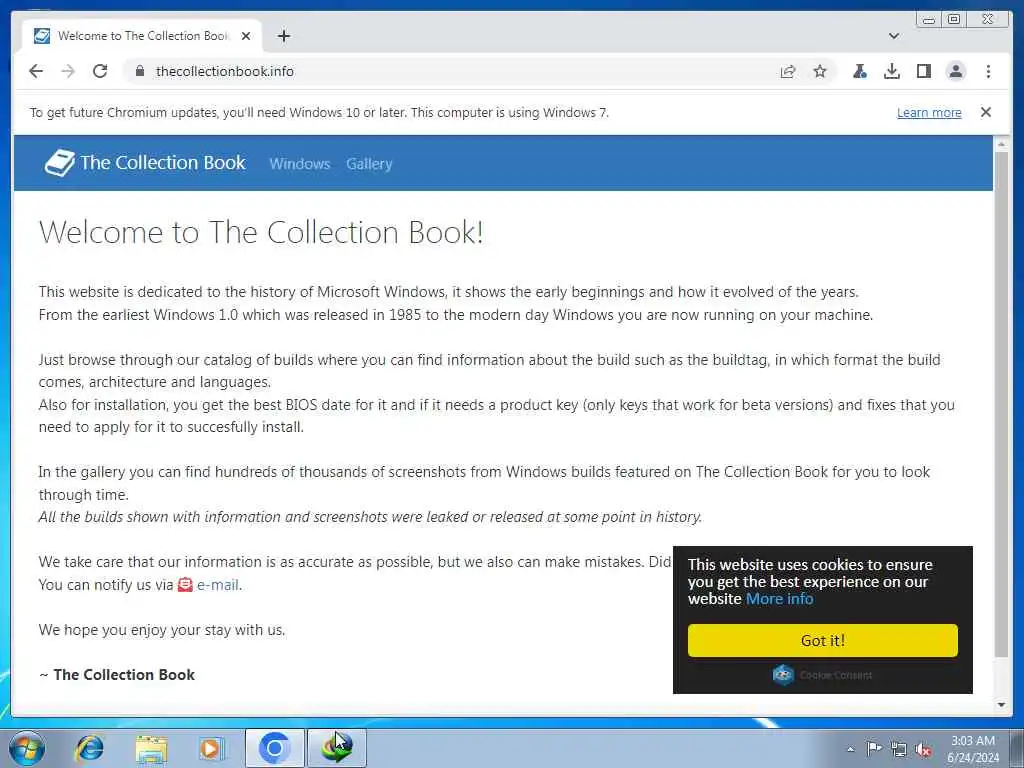Screen dimensions: 1024x768
Task: Click the share page icon in address bar
Action: tap(788, 71)
